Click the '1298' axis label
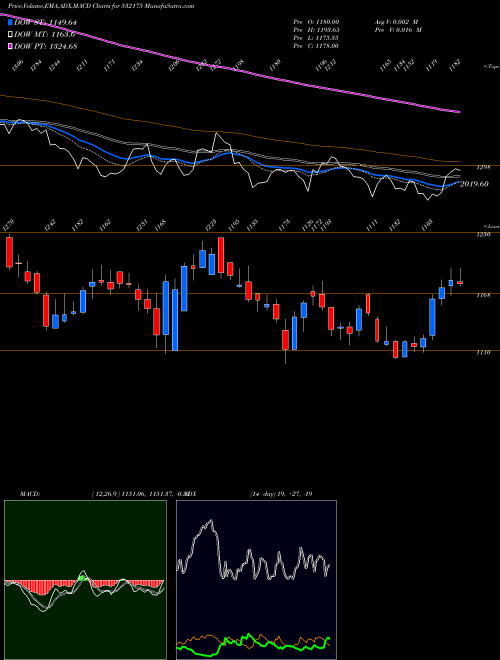 [484, 168]
